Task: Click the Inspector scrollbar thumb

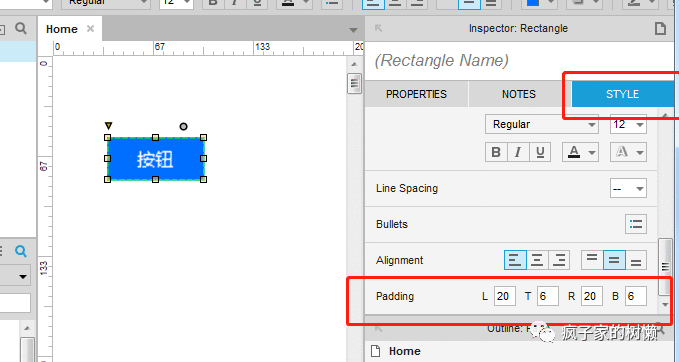Action: coord(665,266)
